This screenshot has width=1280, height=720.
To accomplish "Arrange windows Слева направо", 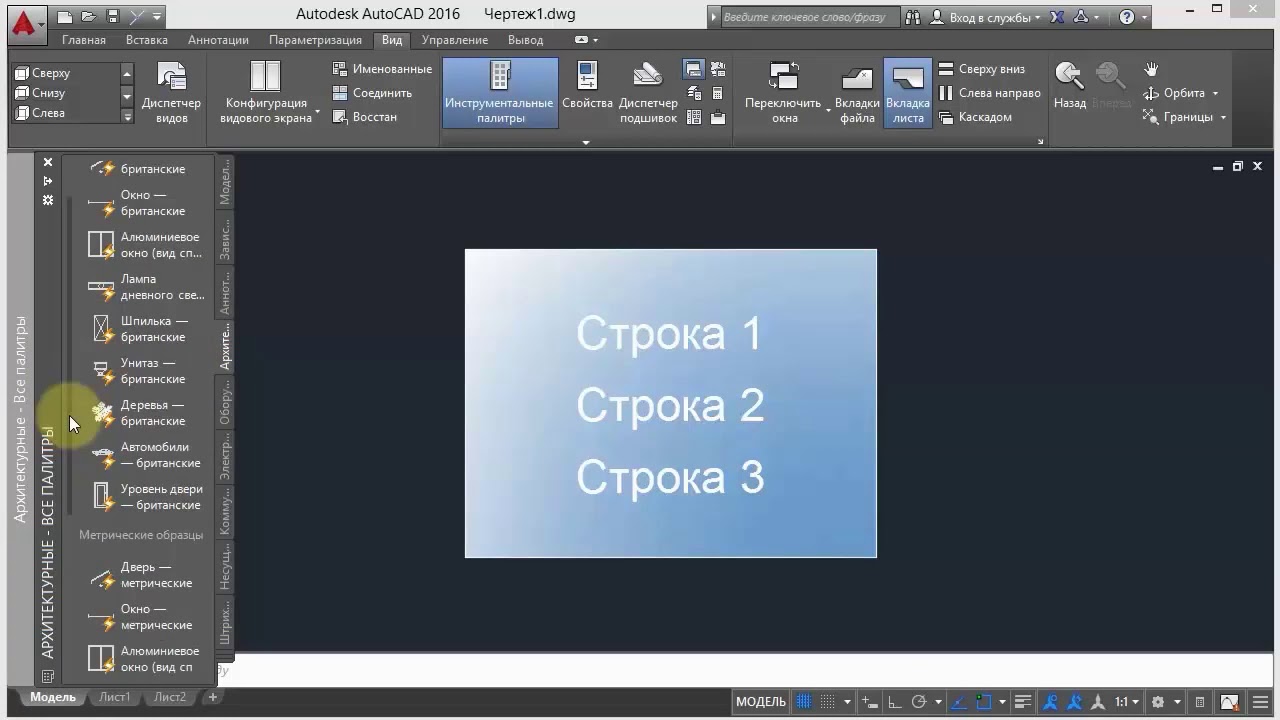I will (989, 93).
